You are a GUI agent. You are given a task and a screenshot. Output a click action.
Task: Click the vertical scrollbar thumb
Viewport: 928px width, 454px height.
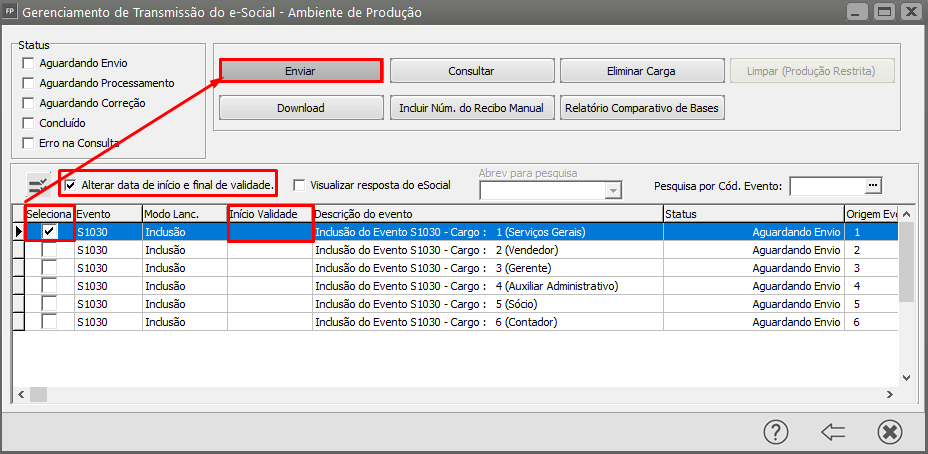click(906, 263)
